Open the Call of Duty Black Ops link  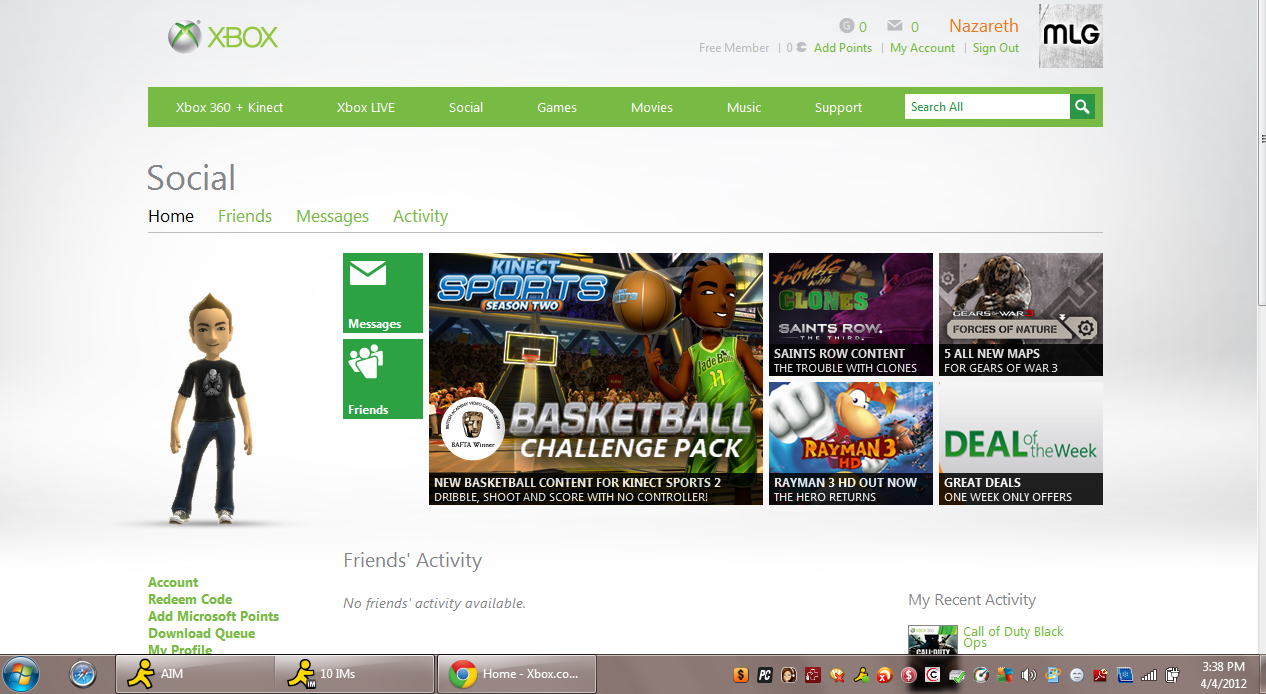pos(1013,637)
